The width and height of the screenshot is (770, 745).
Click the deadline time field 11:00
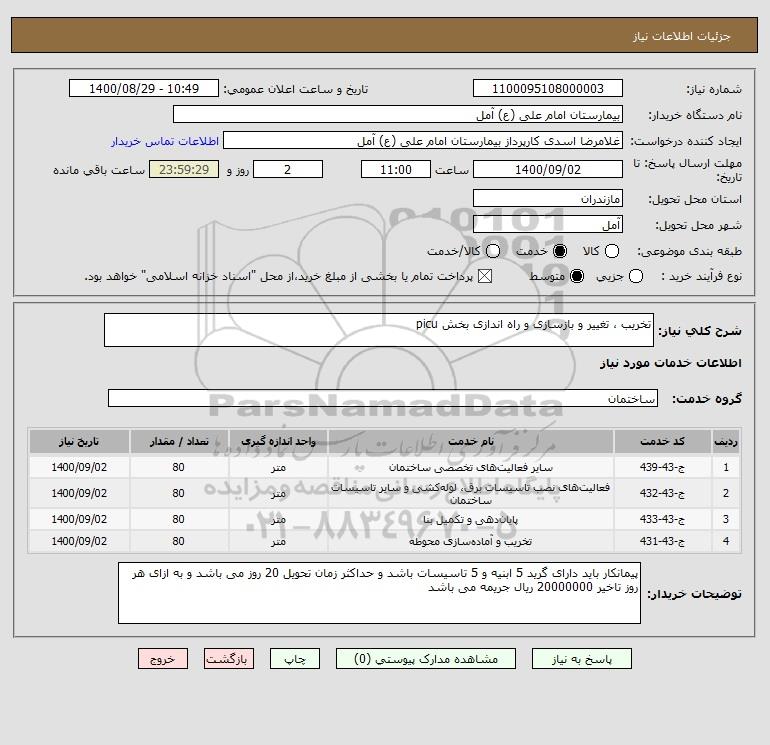click(396, 169)
